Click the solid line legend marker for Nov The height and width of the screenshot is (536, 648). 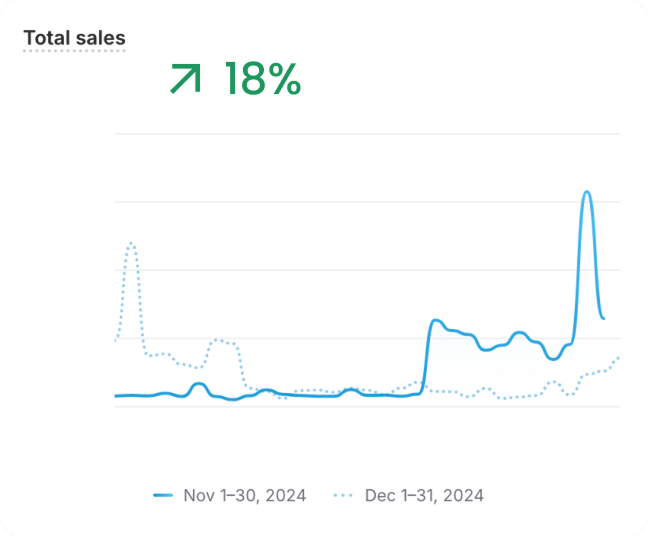point(162,495)
